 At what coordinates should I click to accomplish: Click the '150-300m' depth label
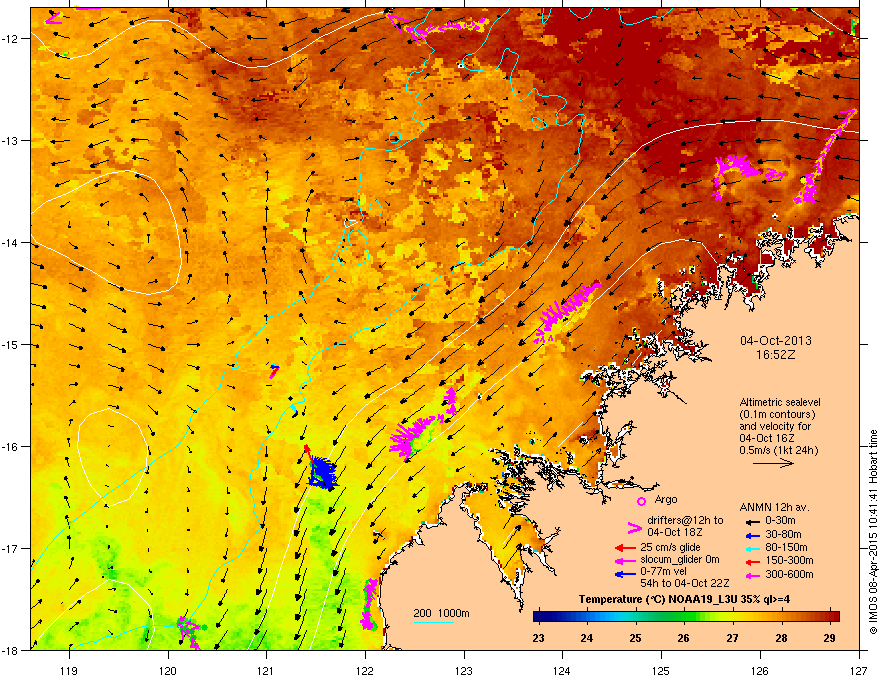pyautogui.click(x=789, y=560)
